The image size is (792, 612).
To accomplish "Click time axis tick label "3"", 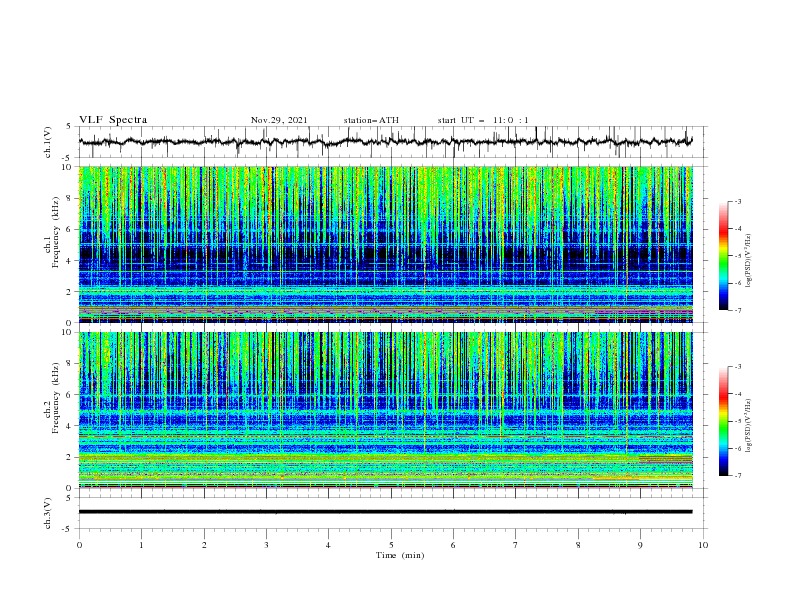I will tap(266, 545).
